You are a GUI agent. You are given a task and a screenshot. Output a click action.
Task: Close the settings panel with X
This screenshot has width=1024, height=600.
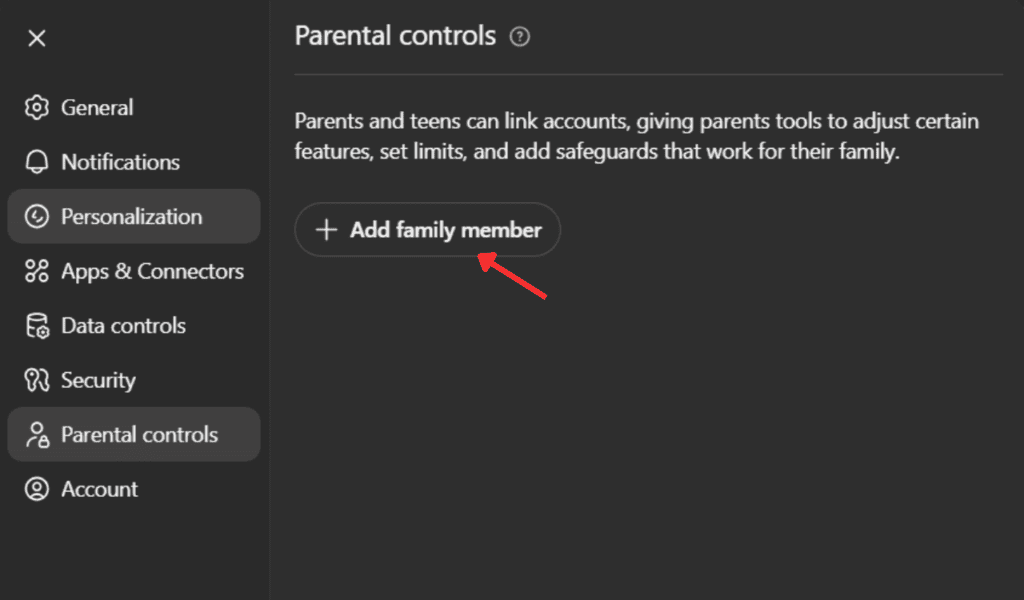[37, 38]
